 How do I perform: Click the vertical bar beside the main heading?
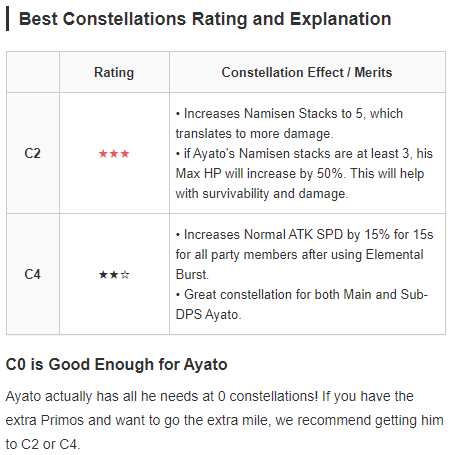(x=8, y=19)
